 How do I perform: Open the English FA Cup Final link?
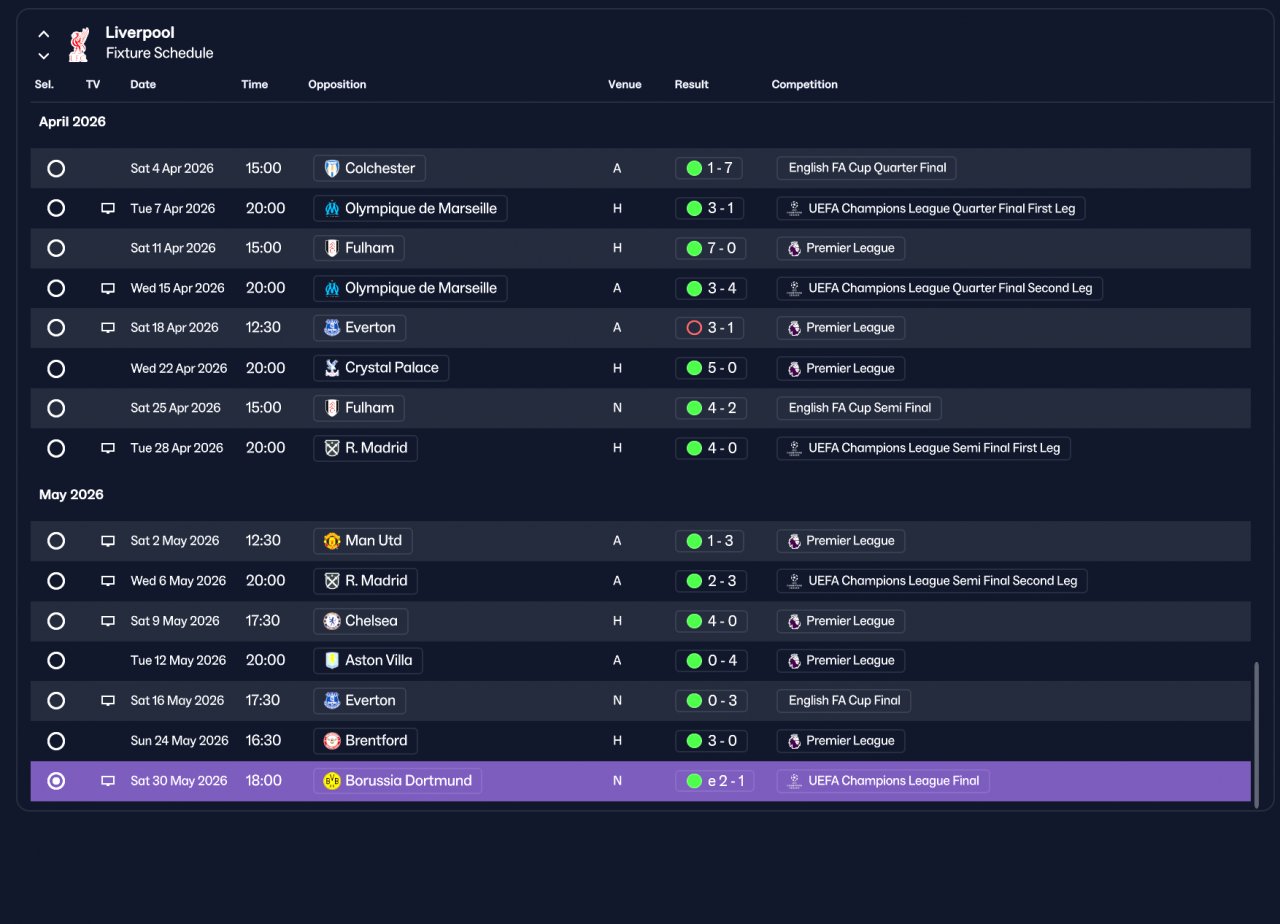844,701
